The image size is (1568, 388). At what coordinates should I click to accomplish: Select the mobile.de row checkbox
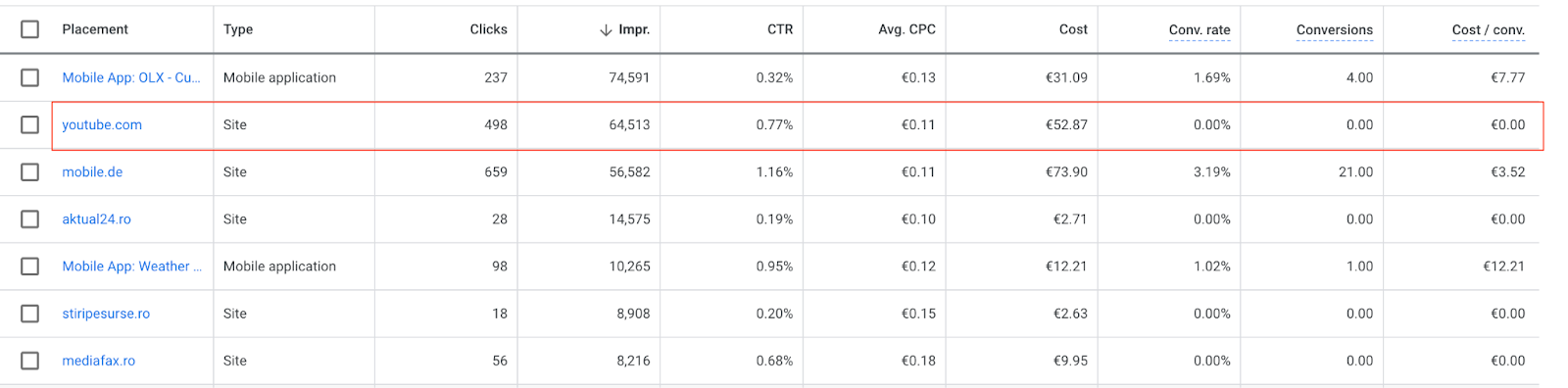click(30, 171)
